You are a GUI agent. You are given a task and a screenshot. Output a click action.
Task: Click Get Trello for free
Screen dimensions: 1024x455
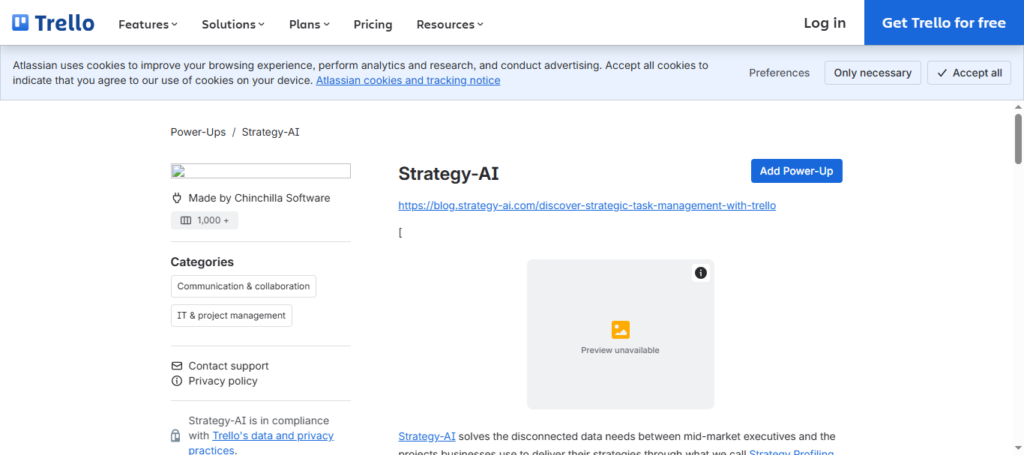pos(944,23)
